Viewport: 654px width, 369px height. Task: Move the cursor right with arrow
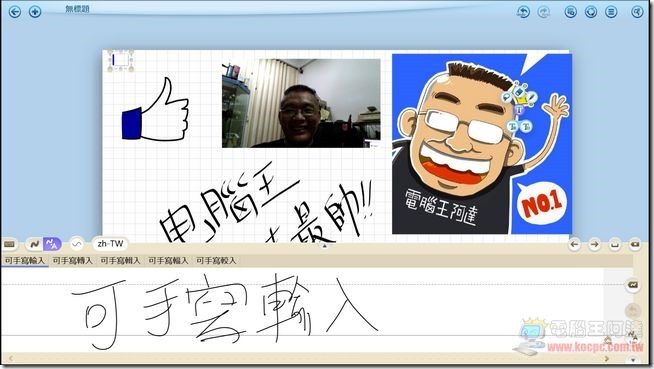[595, 244]
